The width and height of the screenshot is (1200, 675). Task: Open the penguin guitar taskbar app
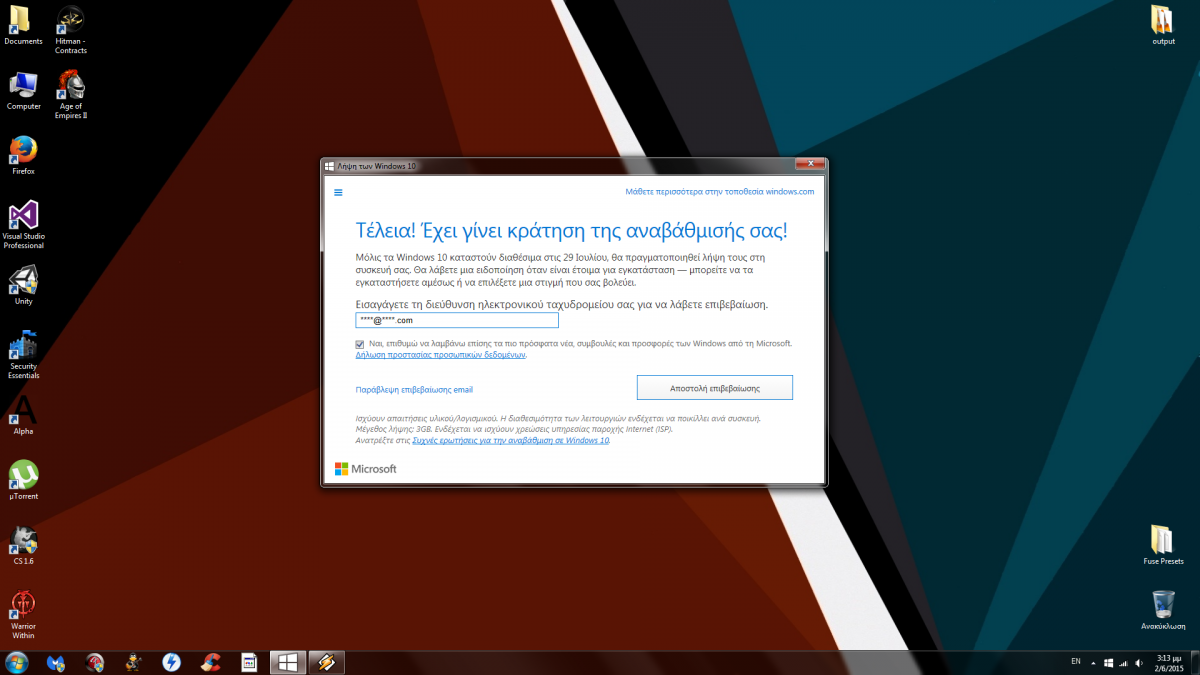133,662
